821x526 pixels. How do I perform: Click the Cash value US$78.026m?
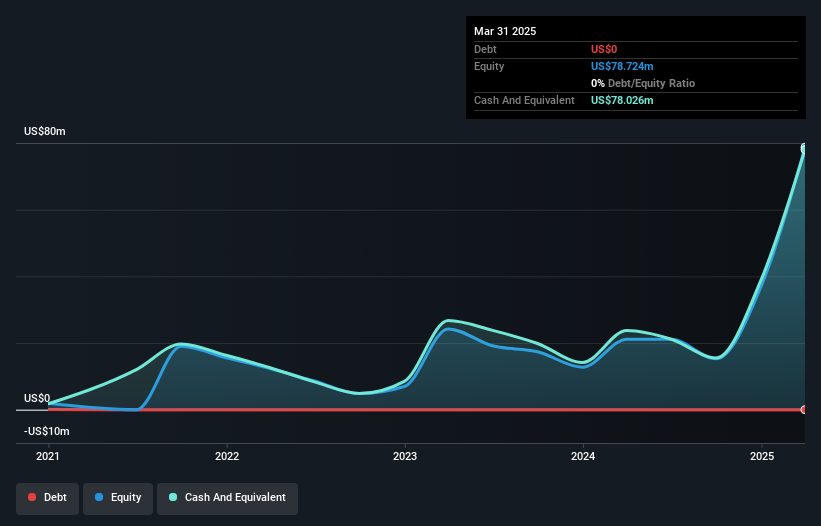pos(622,100)
